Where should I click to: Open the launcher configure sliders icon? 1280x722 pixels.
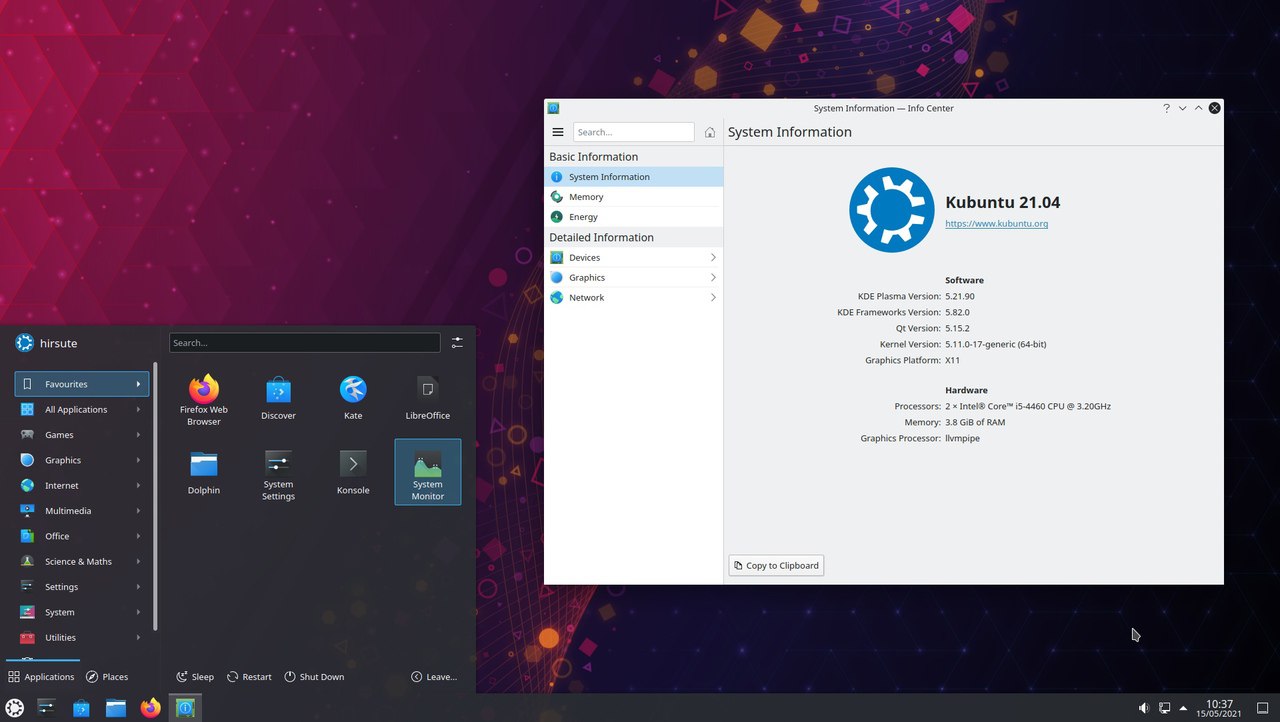pyautogui.click(x=457, y=342)
